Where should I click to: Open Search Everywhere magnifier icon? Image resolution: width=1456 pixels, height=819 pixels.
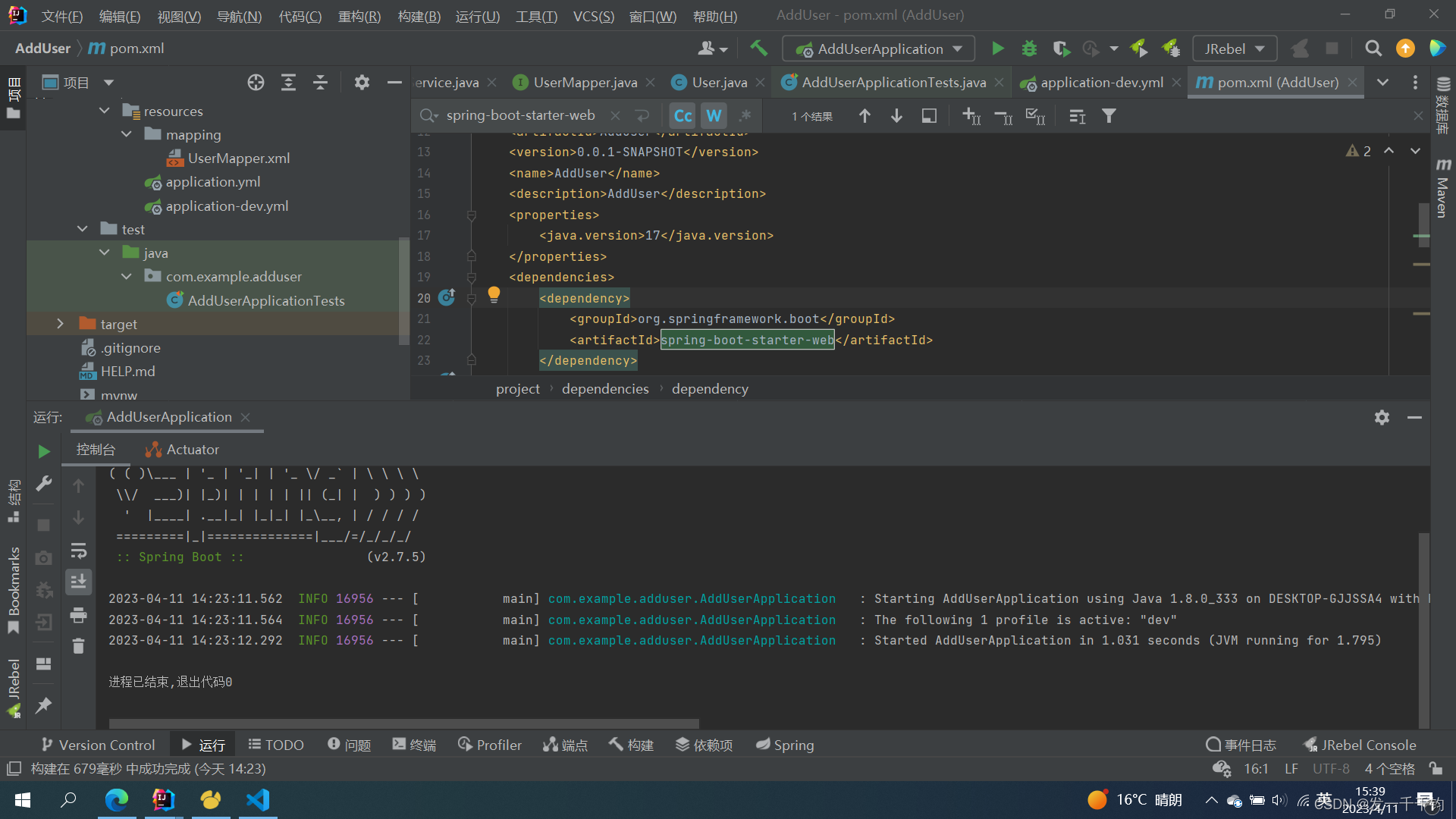(1373, 49)
